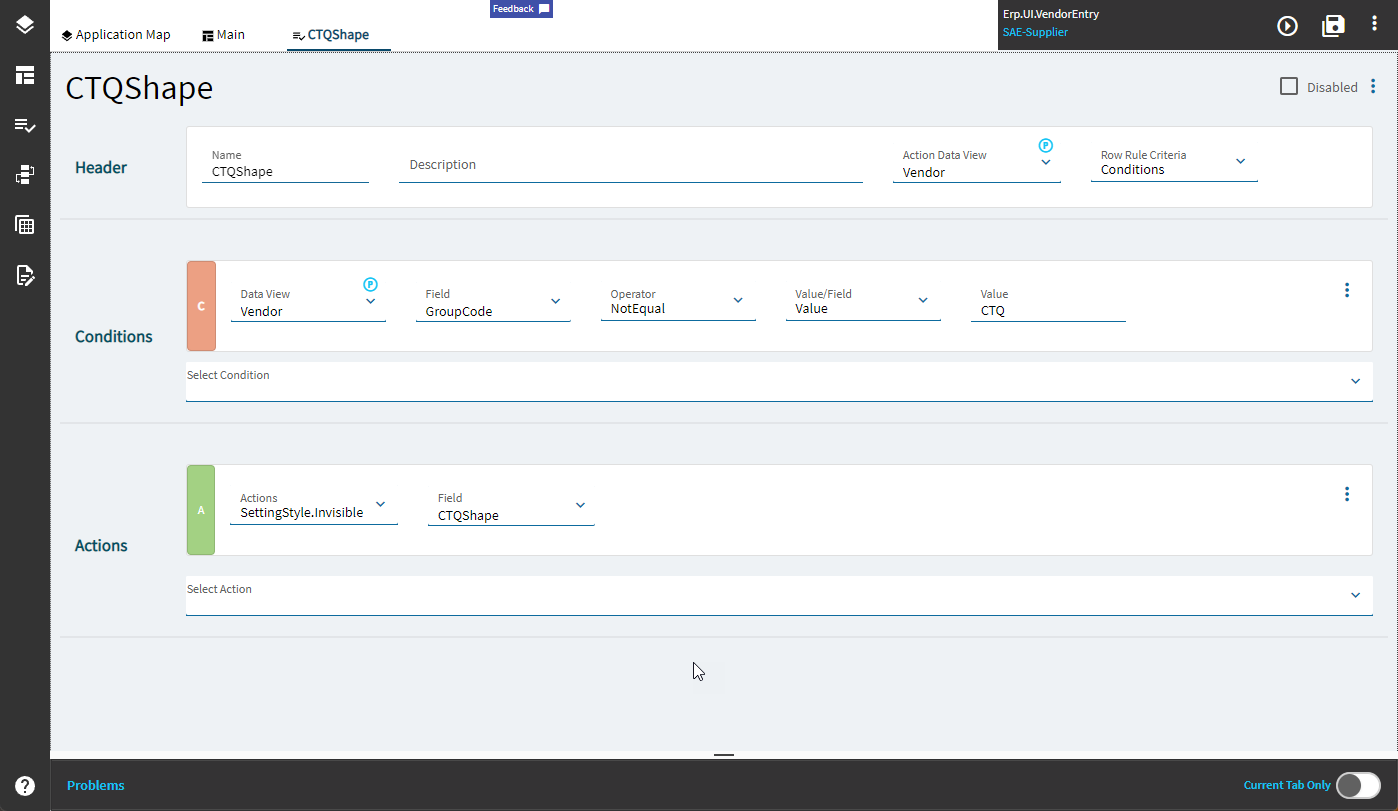This screenshot has width=1398, height=811.
Task: Go to the Application Map tab
Action: click(x=116, y=34)
